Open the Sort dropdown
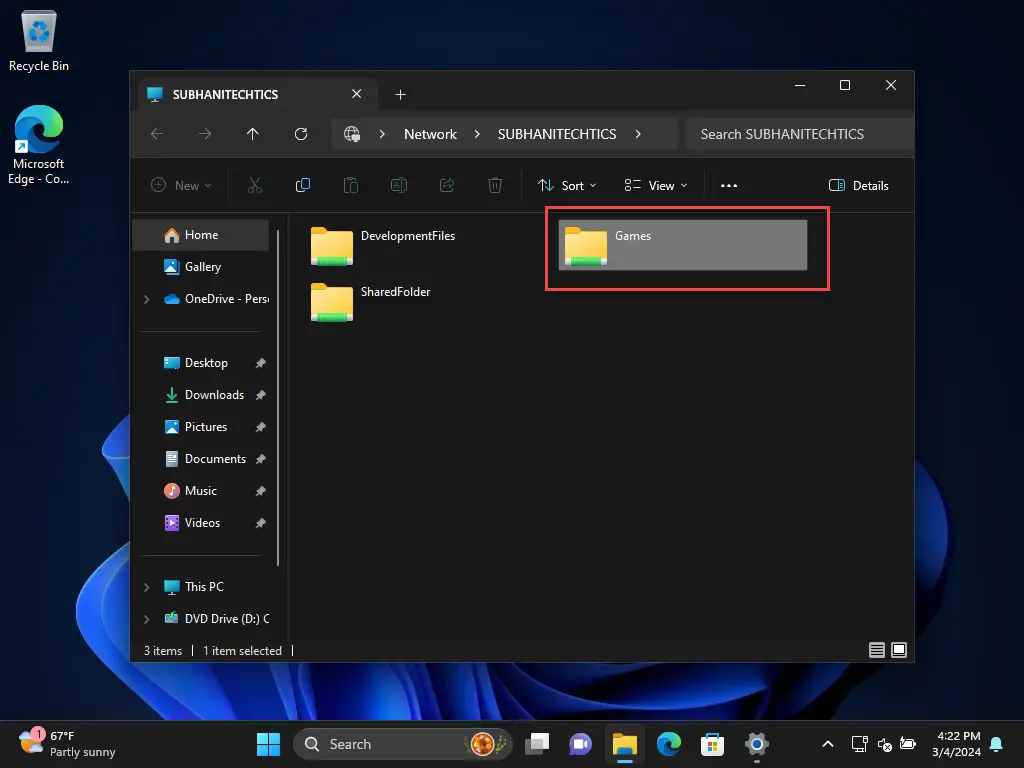 567,185
